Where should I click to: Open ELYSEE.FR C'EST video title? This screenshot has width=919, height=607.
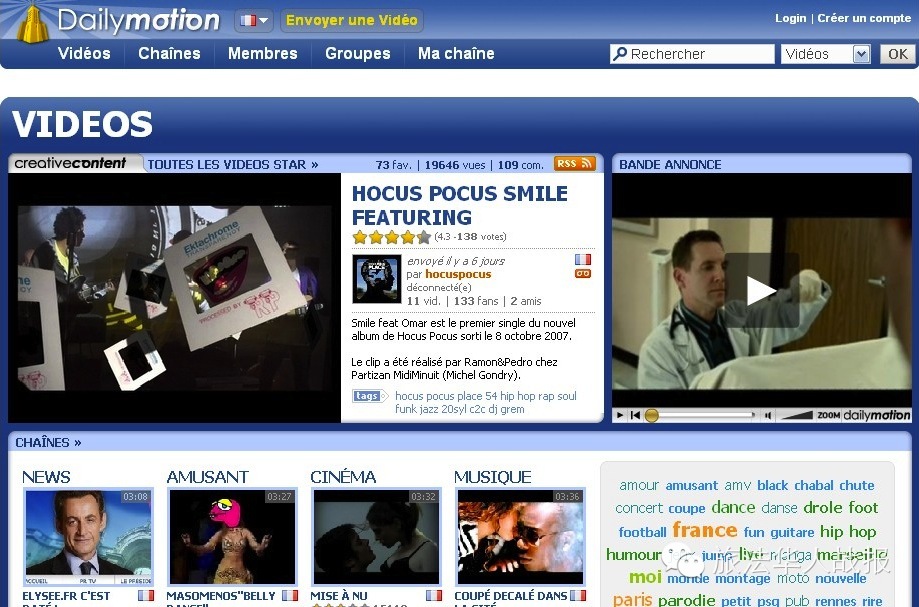click(66, 596)
